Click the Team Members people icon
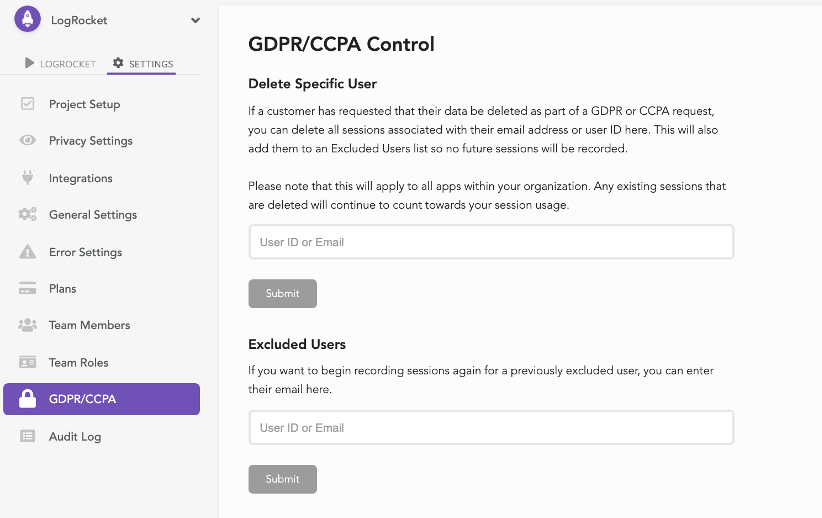 [28, 326]
